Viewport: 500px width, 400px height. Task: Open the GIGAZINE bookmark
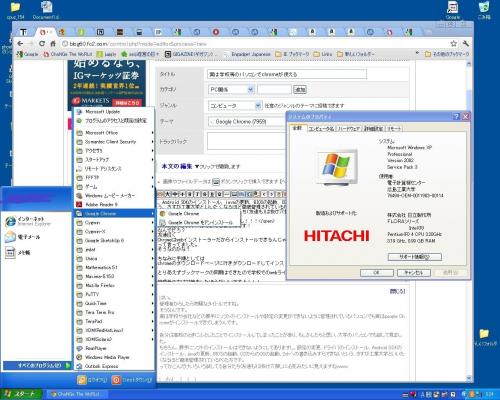pyautogui.click(x=191, y=54)
